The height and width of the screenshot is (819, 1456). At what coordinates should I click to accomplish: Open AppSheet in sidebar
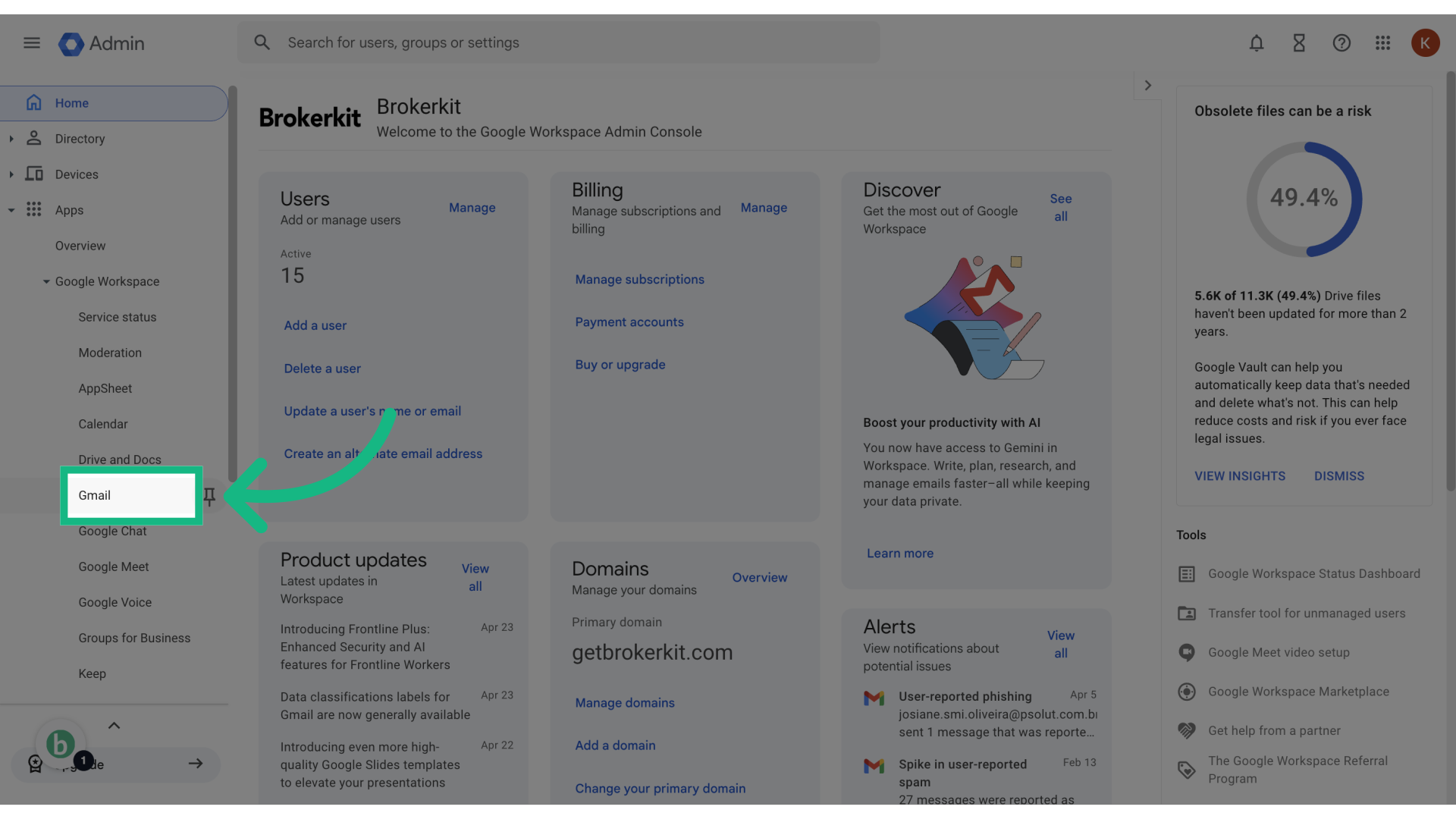105,388
